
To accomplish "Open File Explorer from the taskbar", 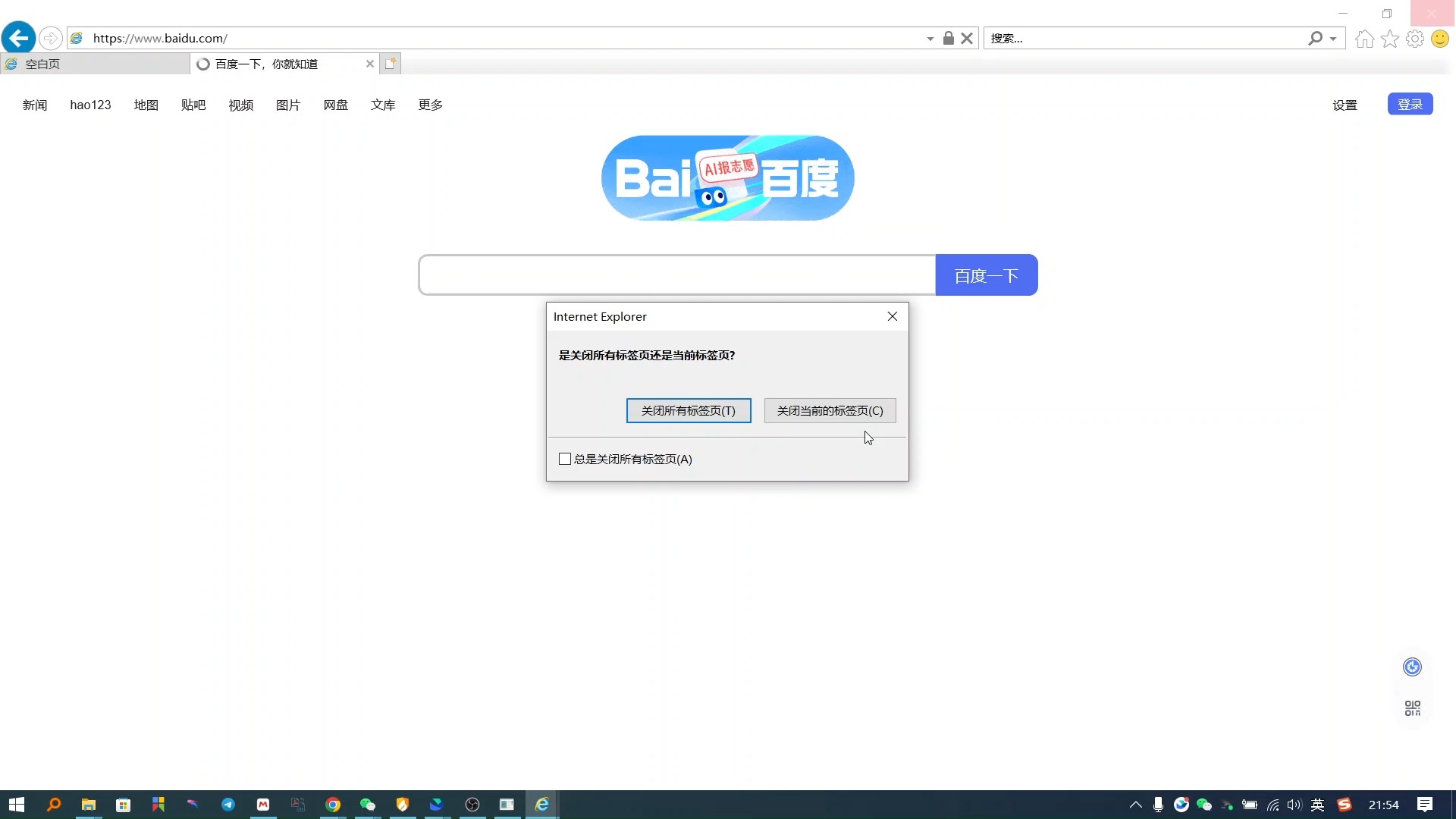I will [89, 805].
